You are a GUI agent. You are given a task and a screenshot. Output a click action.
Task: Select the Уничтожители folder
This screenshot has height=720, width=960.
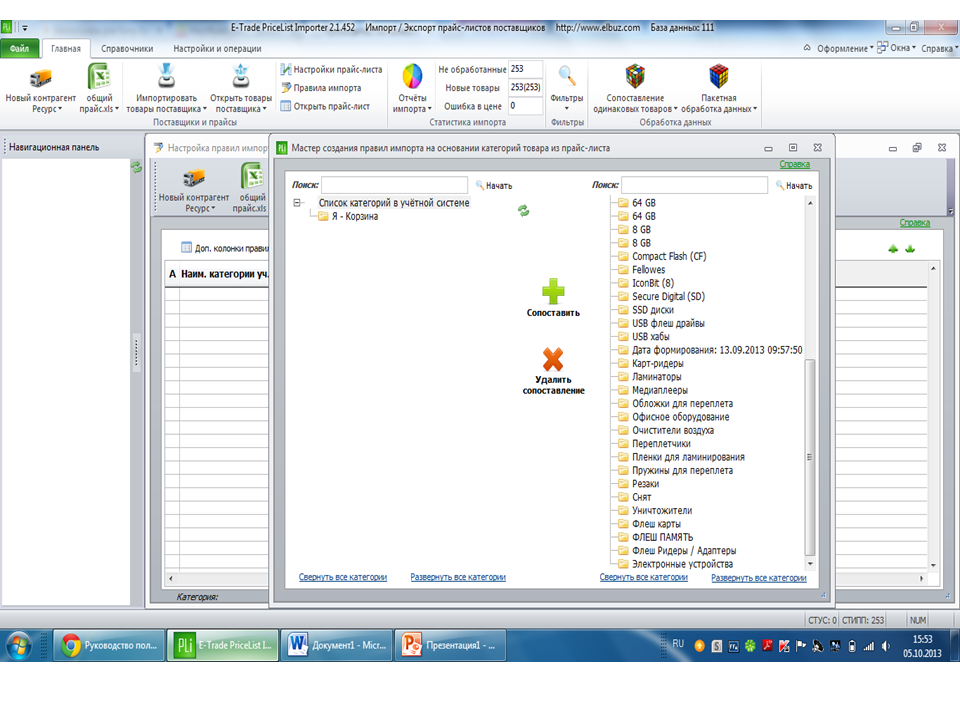pyautogui.click(x=662, y=510)
